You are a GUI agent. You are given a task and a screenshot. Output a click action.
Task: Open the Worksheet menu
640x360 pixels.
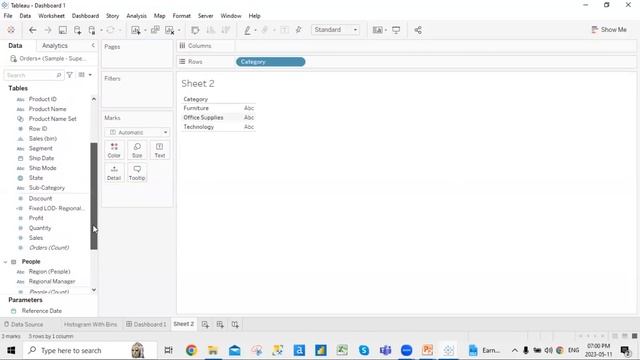pyautogui.click(x=51, y=16)
